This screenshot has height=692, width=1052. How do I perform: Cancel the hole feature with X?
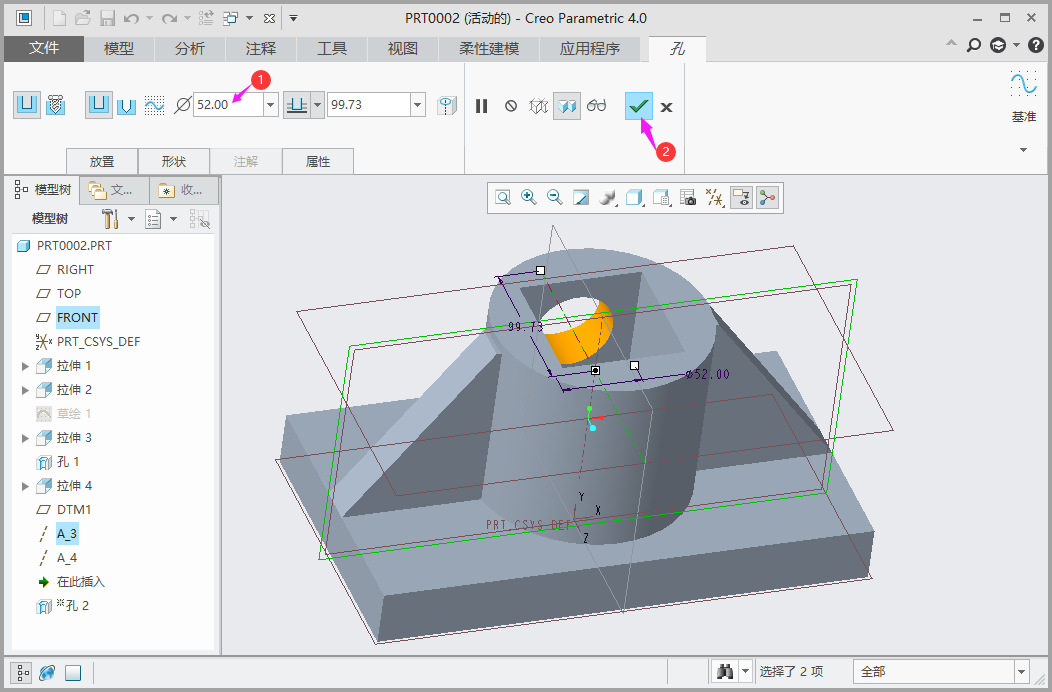coord(667,107)
